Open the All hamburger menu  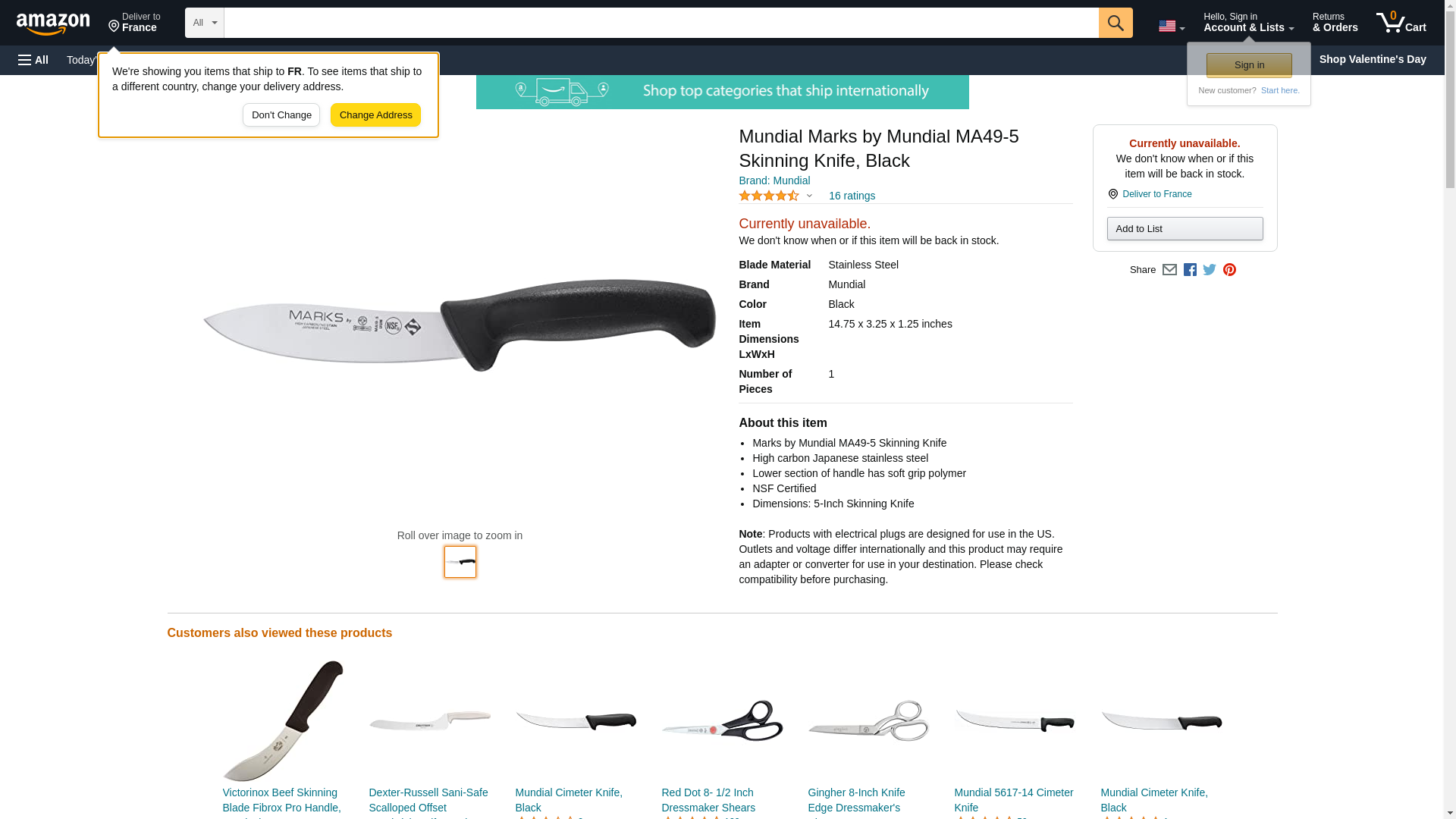coord(33,60)
